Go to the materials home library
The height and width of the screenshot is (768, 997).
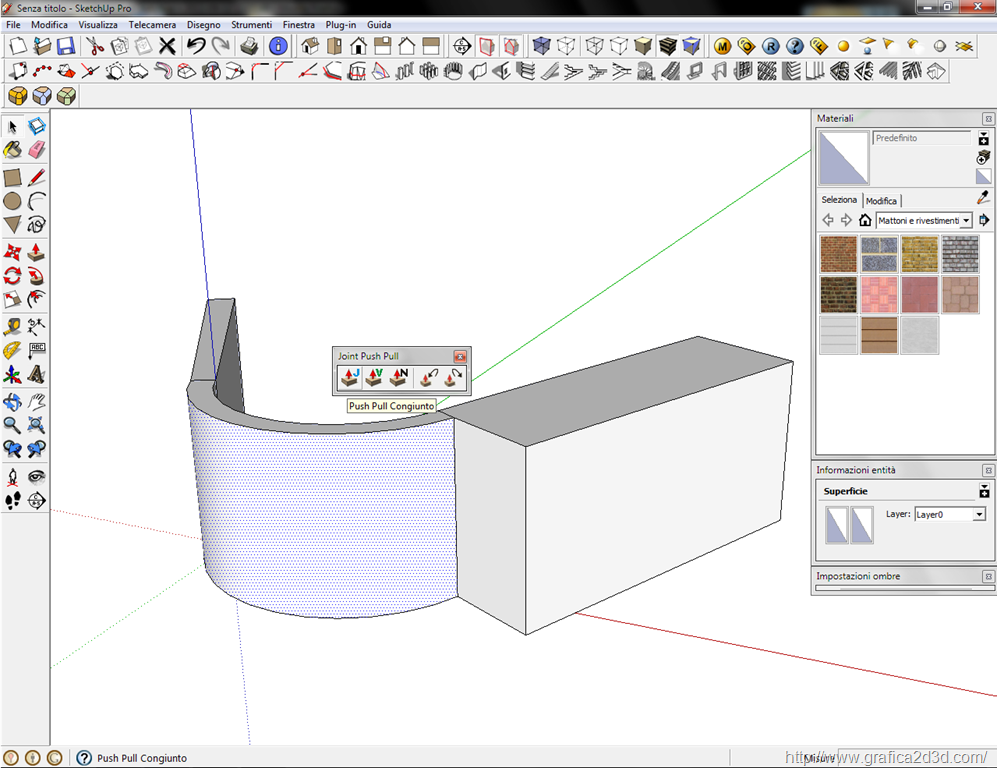(x=865, y=220)
